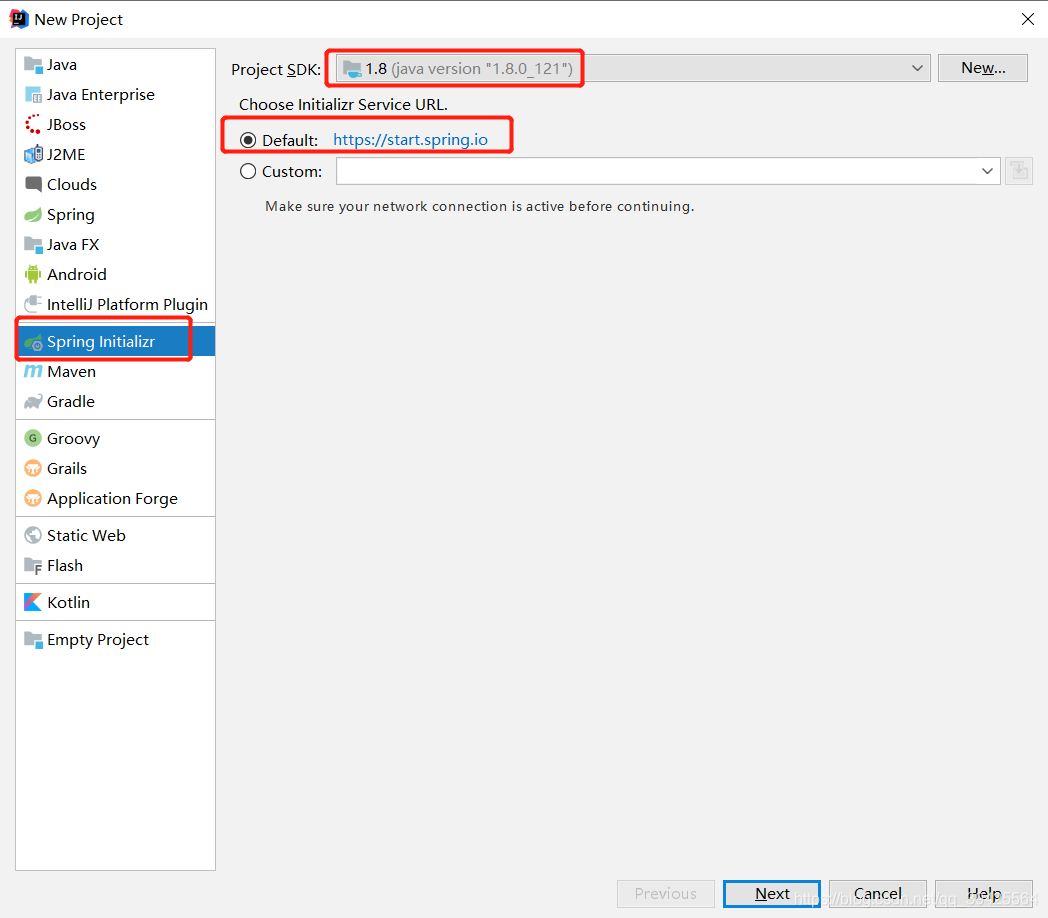Image resolution: width=1048 pixels, height=918 pixels.
Task: Select the Application Forge list entry
Action: coord(116,498)
